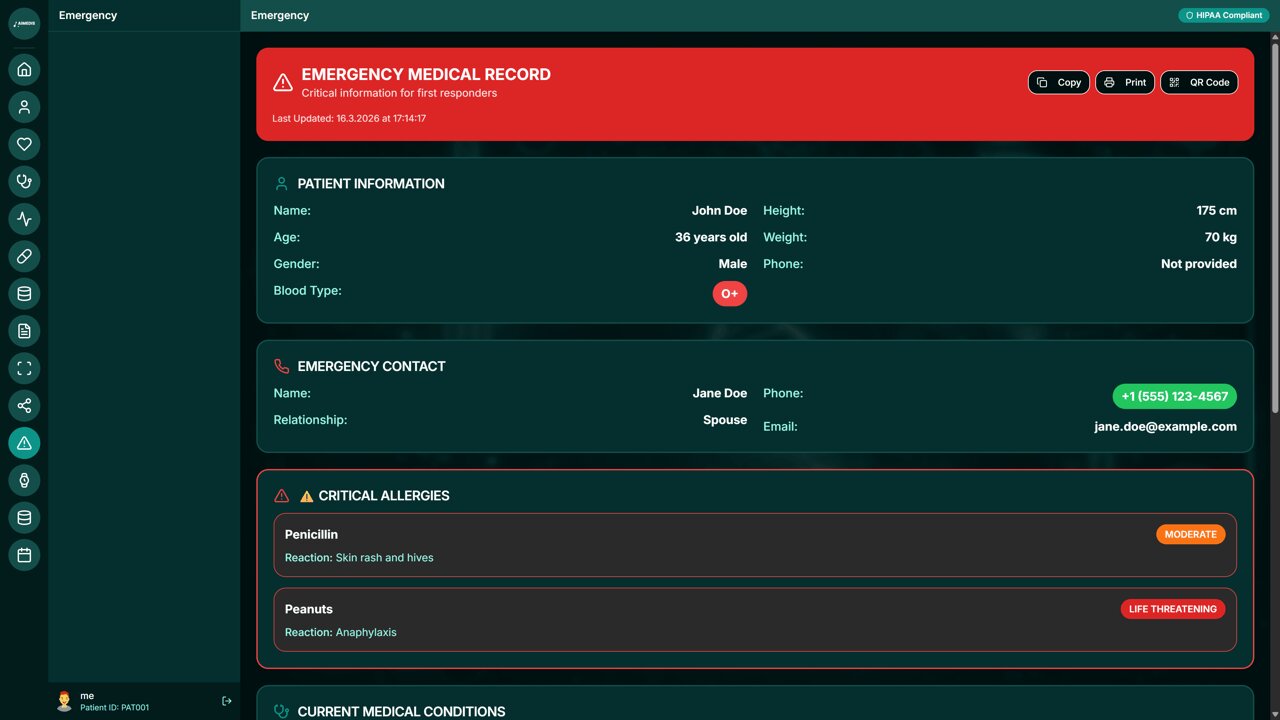This screenshot has height=720, width=1280.
Task: Click the email 'jane.doe@example.com'
Action: pos(1166,427)
